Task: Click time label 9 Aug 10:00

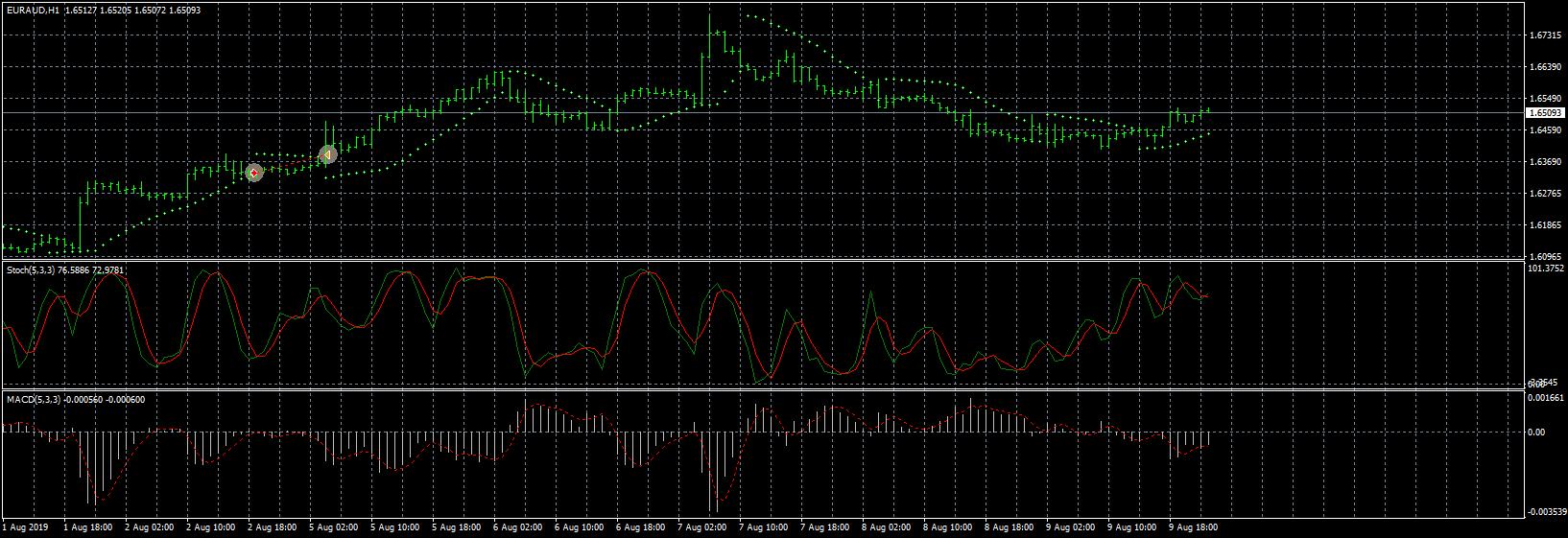Action: (x=1132, y=527)
